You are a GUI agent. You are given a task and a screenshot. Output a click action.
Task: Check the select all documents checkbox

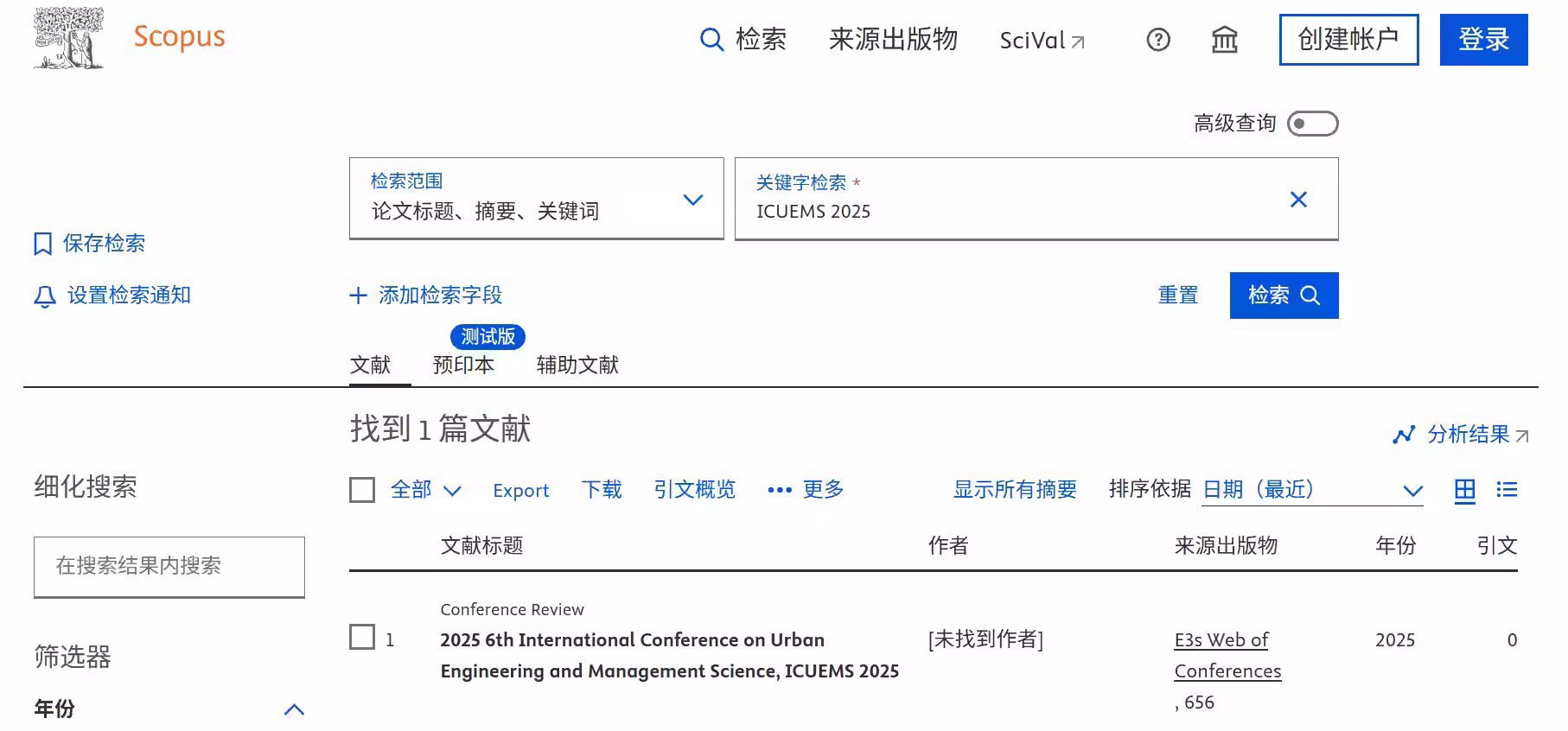pyautogui.click(x=362, y=490)
